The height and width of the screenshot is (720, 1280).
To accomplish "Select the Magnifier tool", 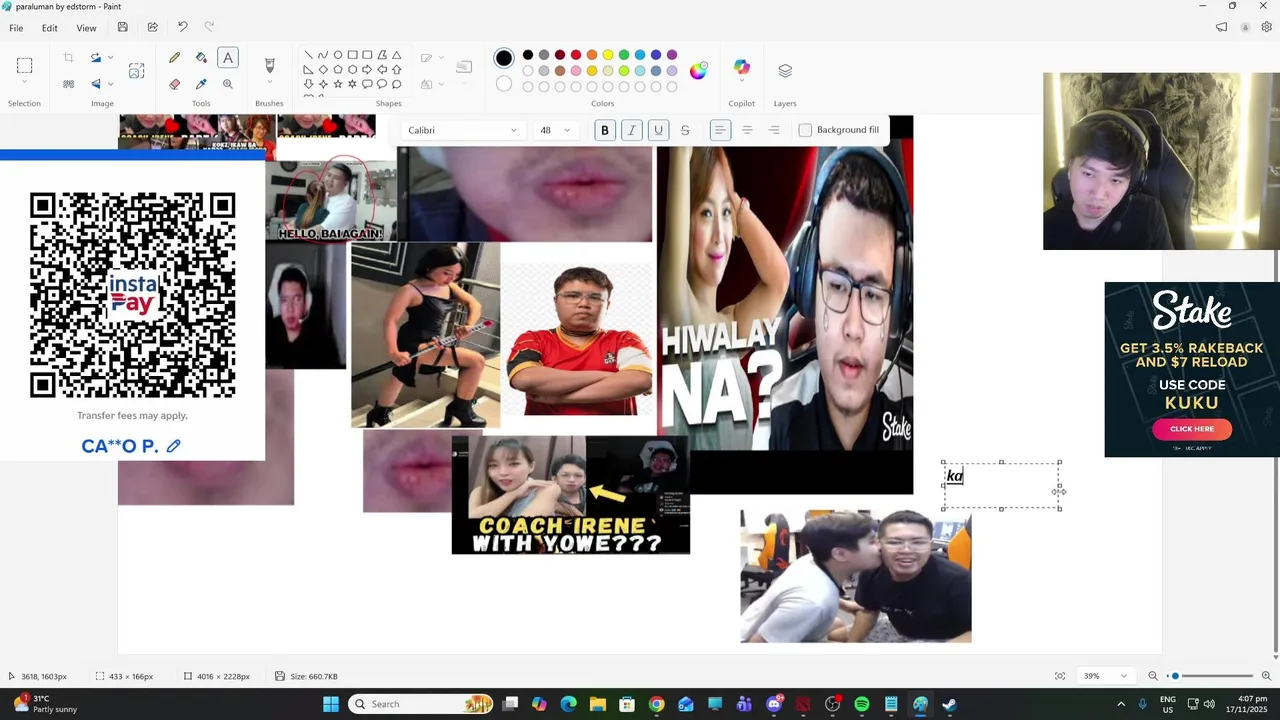I will coord(228,84).
